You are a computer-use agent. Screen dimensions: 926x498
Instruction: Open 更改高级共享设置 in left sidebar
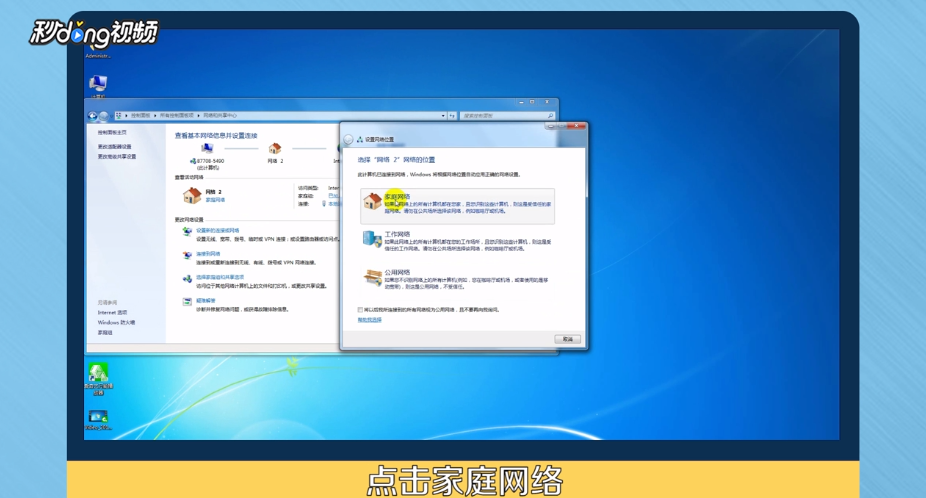pos(117,157)
